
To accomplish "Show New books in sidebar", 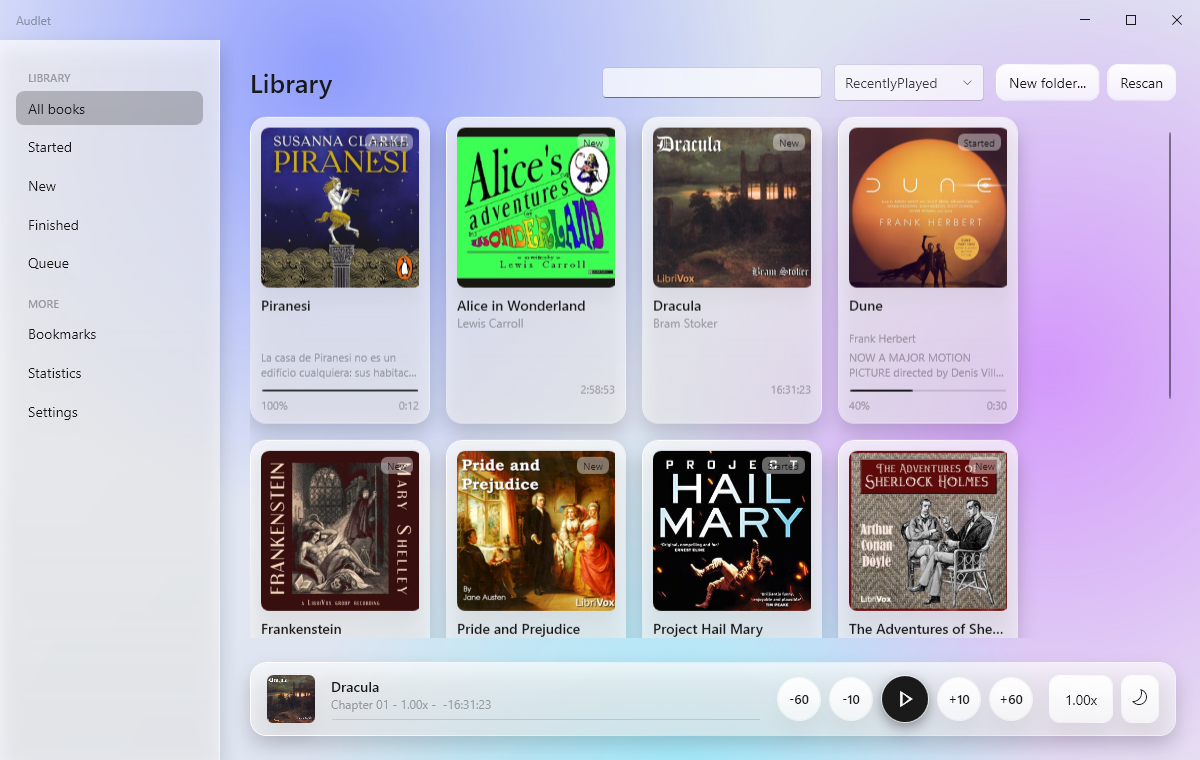I will coord(109,186).
